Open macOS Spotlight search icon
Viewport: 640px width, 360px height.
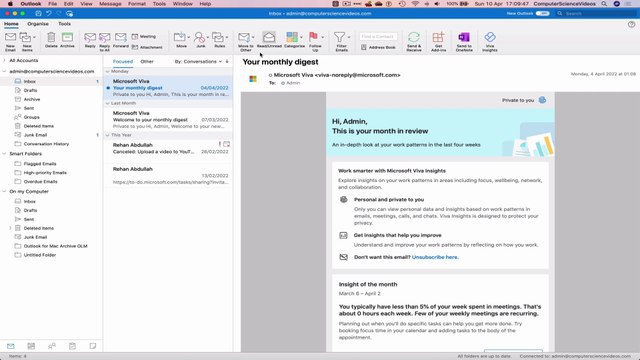(604, 4)
